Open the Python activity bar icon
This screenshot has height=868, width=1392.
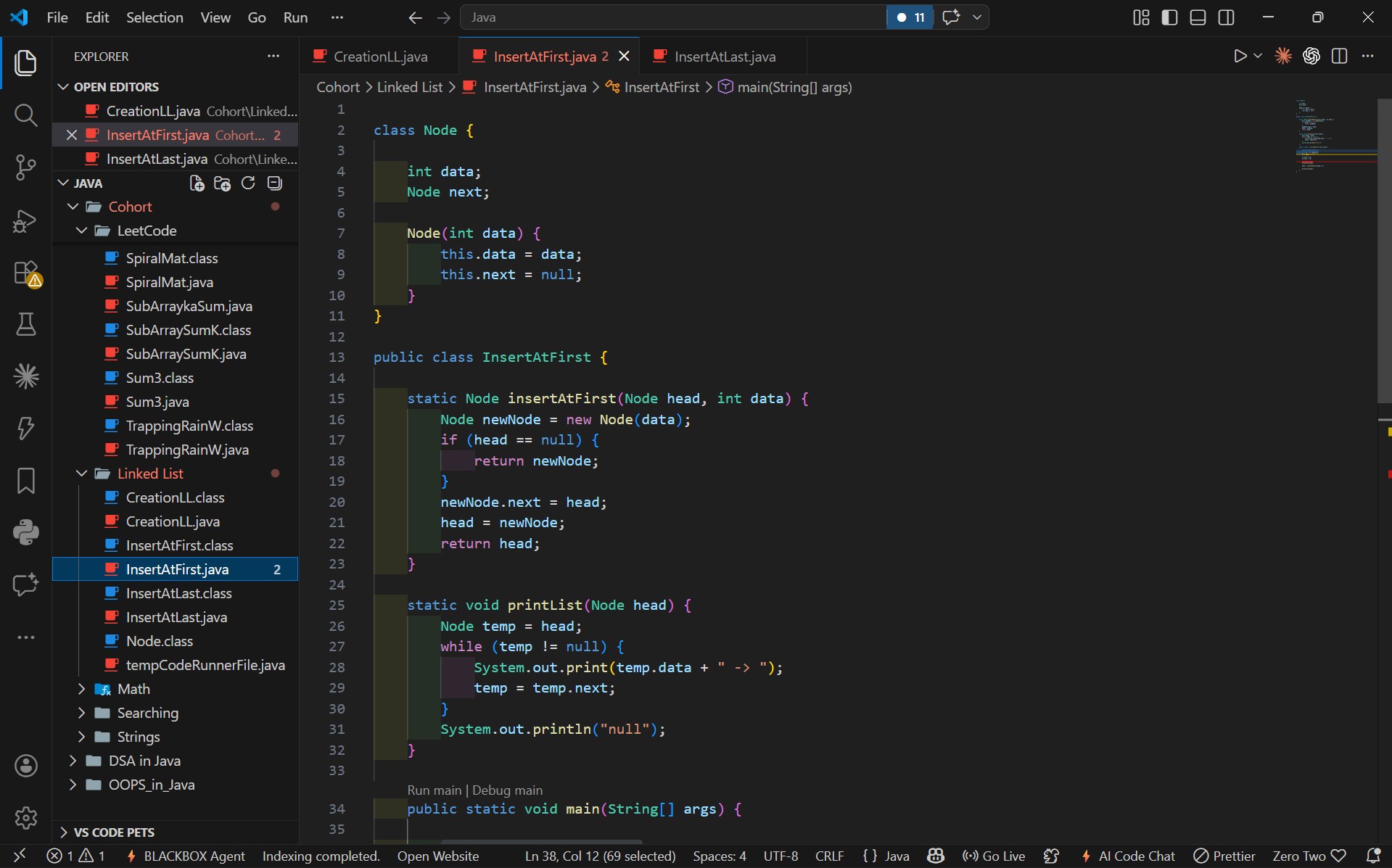[x=25, y=532]
